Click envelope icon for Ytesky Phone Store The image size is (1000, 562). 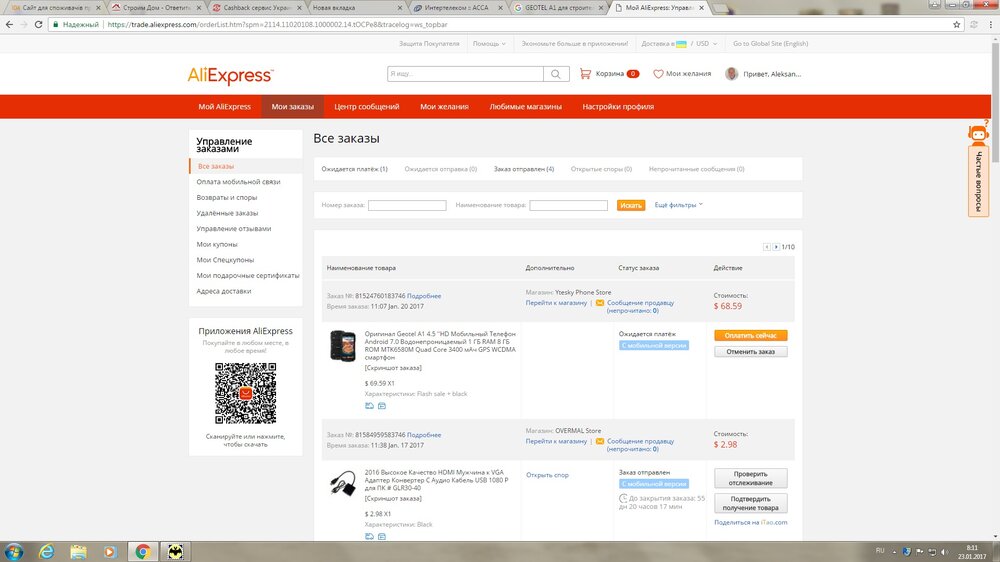599,303
